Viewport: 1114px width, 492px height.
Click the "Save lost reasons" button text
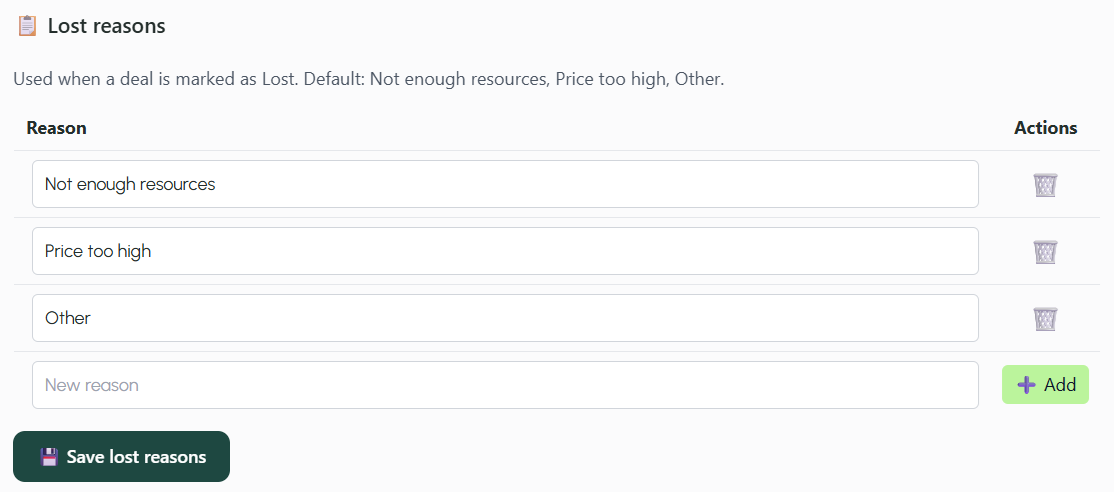(x=136, y=457)
